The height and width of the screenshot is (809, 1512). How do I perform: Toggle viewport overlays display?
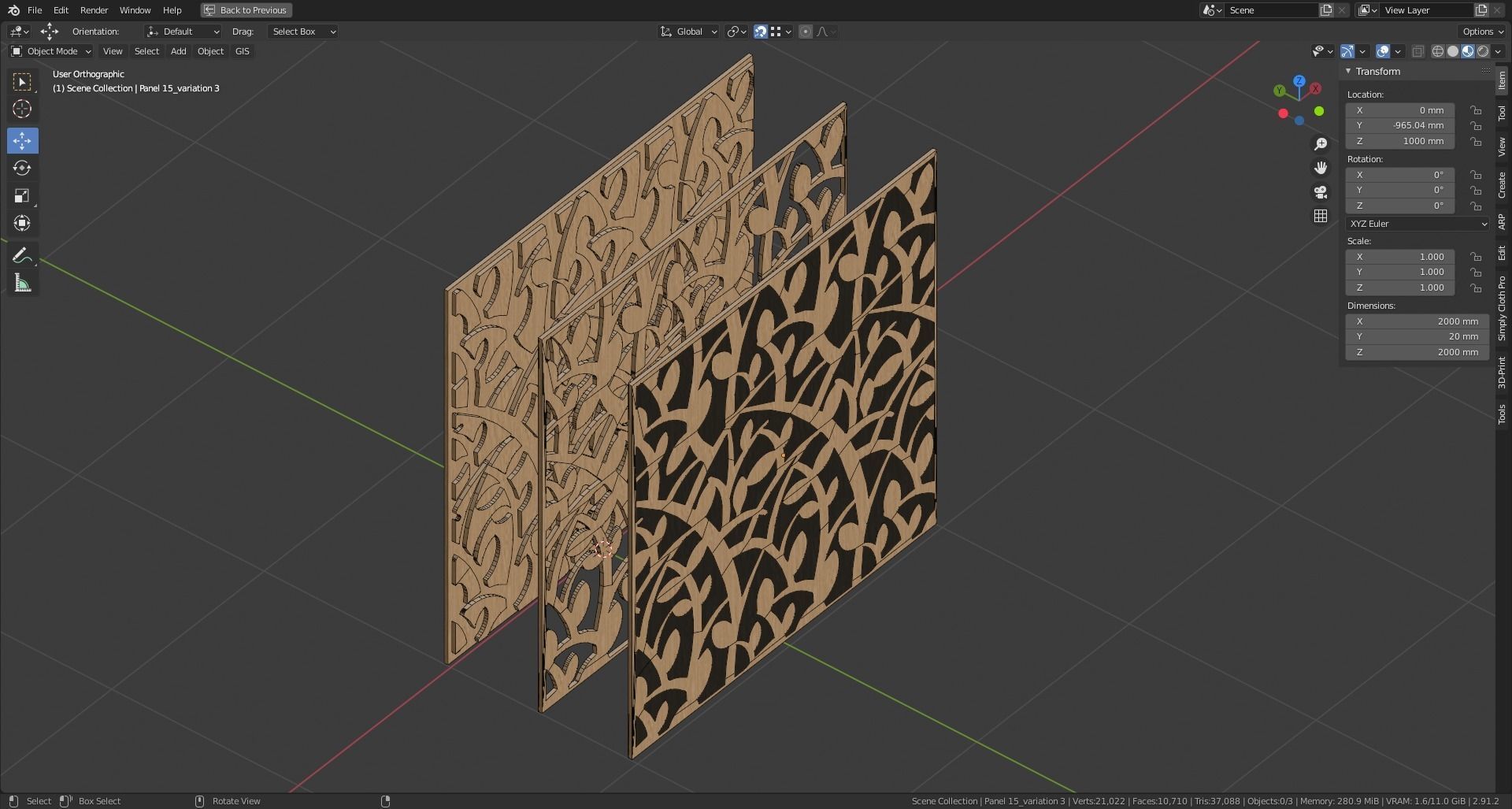pyautogui.click(x=1383, y=51)
